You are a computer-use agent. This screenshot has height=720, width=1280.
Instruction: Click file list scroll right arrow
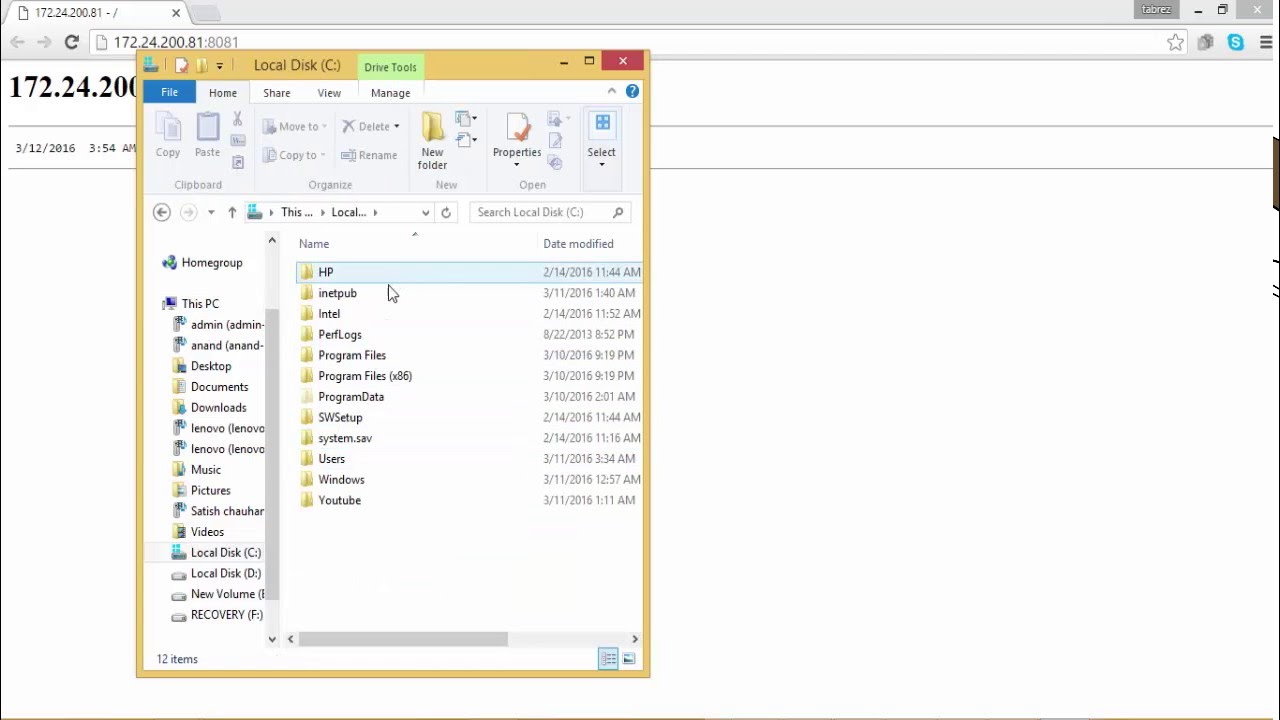634,639
